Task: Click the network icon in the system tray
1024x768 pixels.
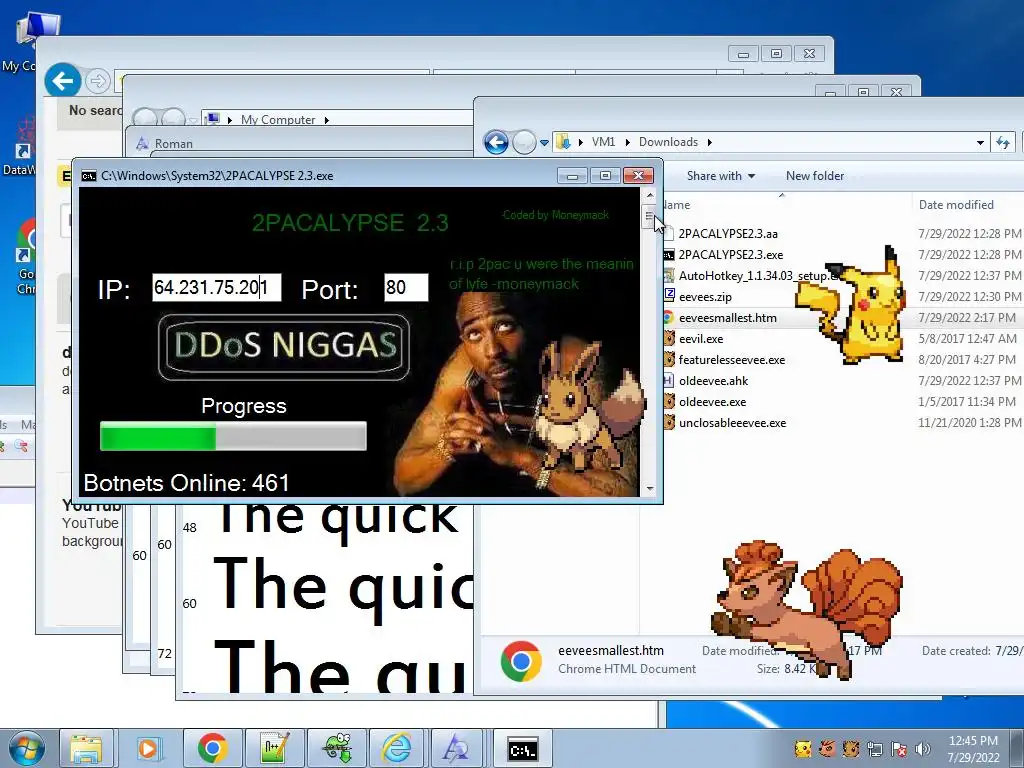Action: click(875, 749)
